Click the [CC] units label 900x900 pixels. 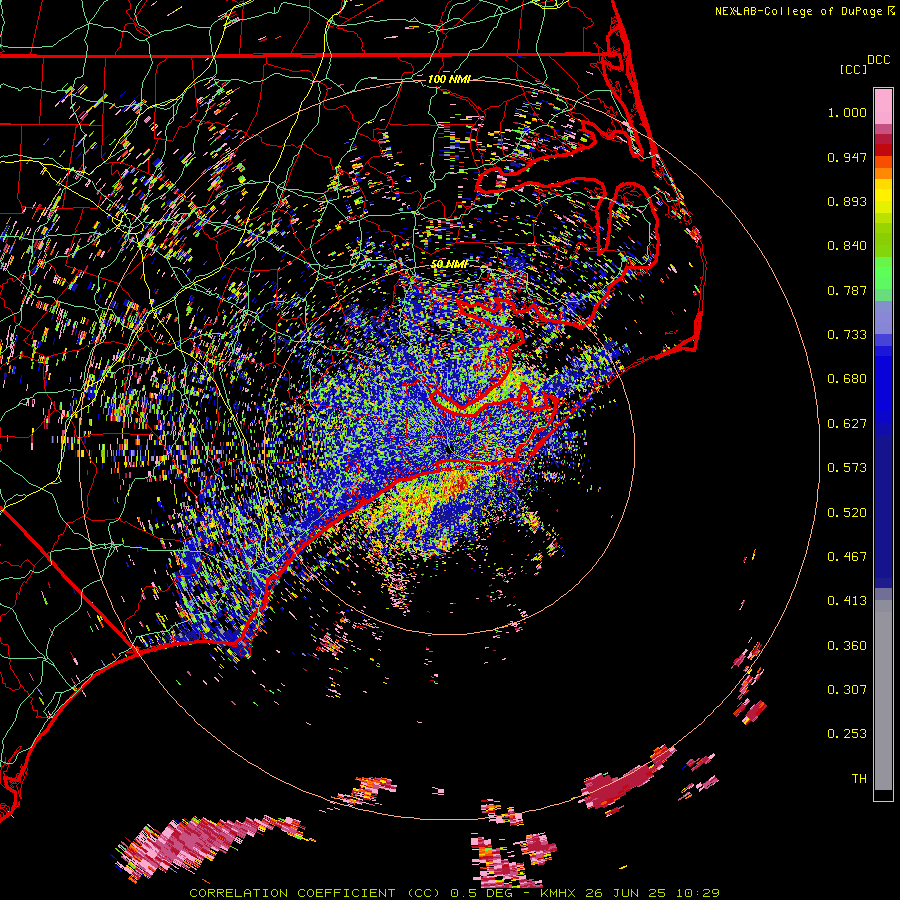pos(853,69)
